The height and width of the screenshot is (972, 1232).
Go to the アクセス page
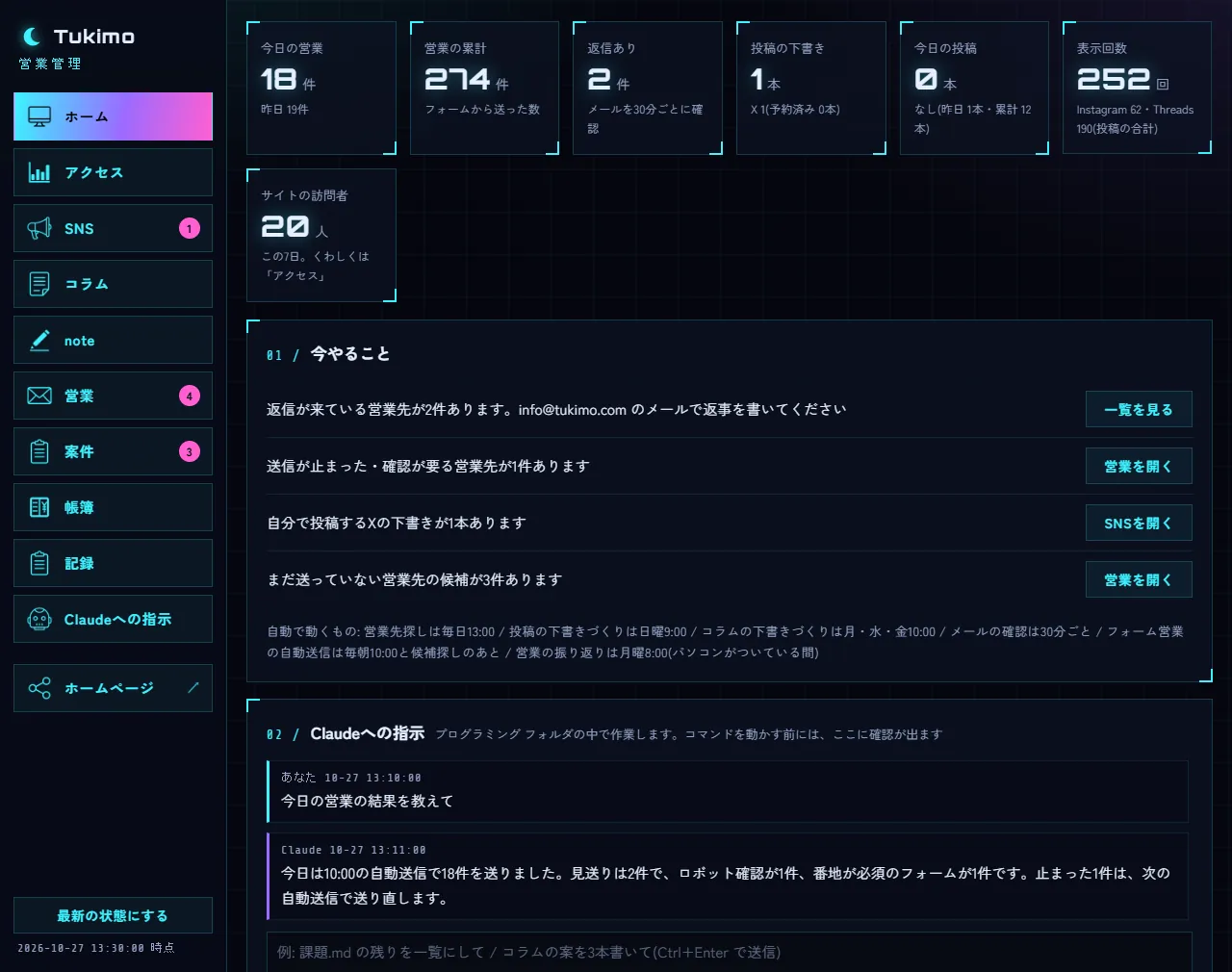coord(113,172)
